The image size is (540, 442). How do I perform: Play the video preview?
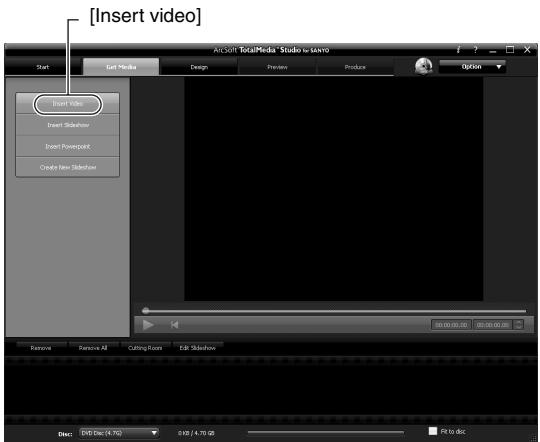pyautogui.click(x=148, y=325)
